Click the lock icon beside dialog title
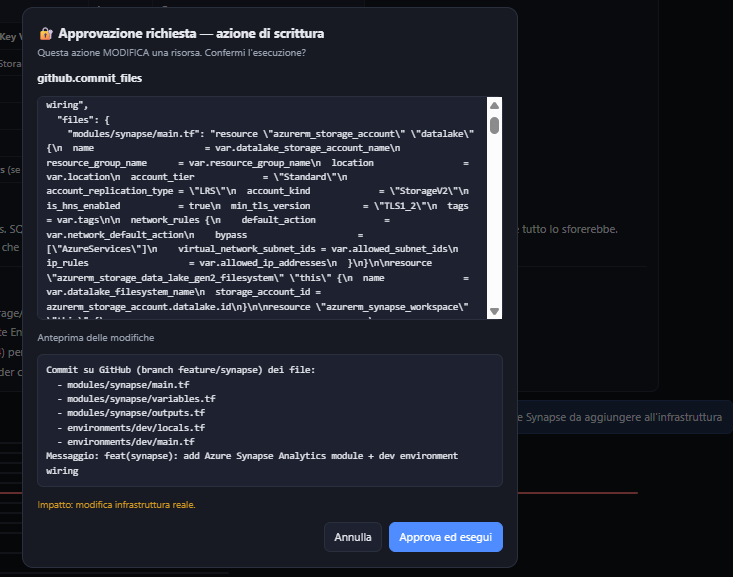Viewport: 733px width, 577px height. (x=45, y=34)
